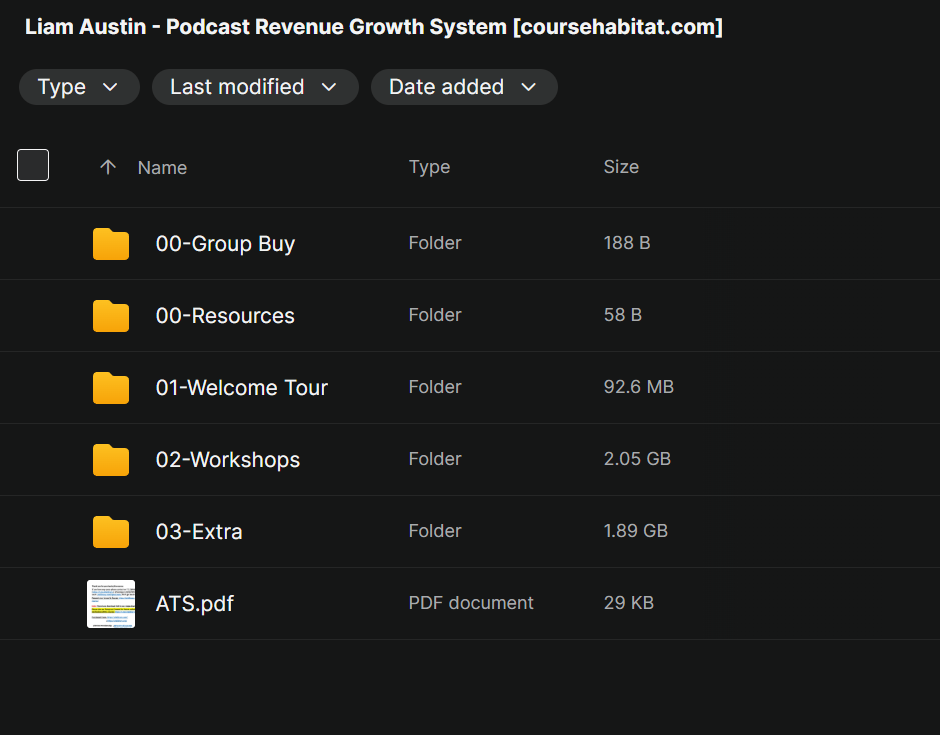Image resolution: width=940 pixels, height=735 pixels.
Task: Open the Type filter dropdown
Action: [x=79, y=87]
